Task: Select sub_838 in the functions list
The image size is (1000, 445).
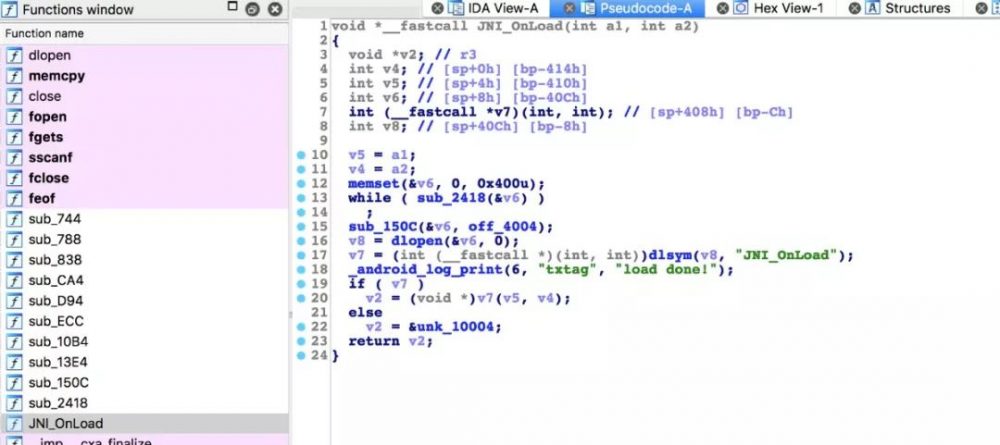Action: 144,259
